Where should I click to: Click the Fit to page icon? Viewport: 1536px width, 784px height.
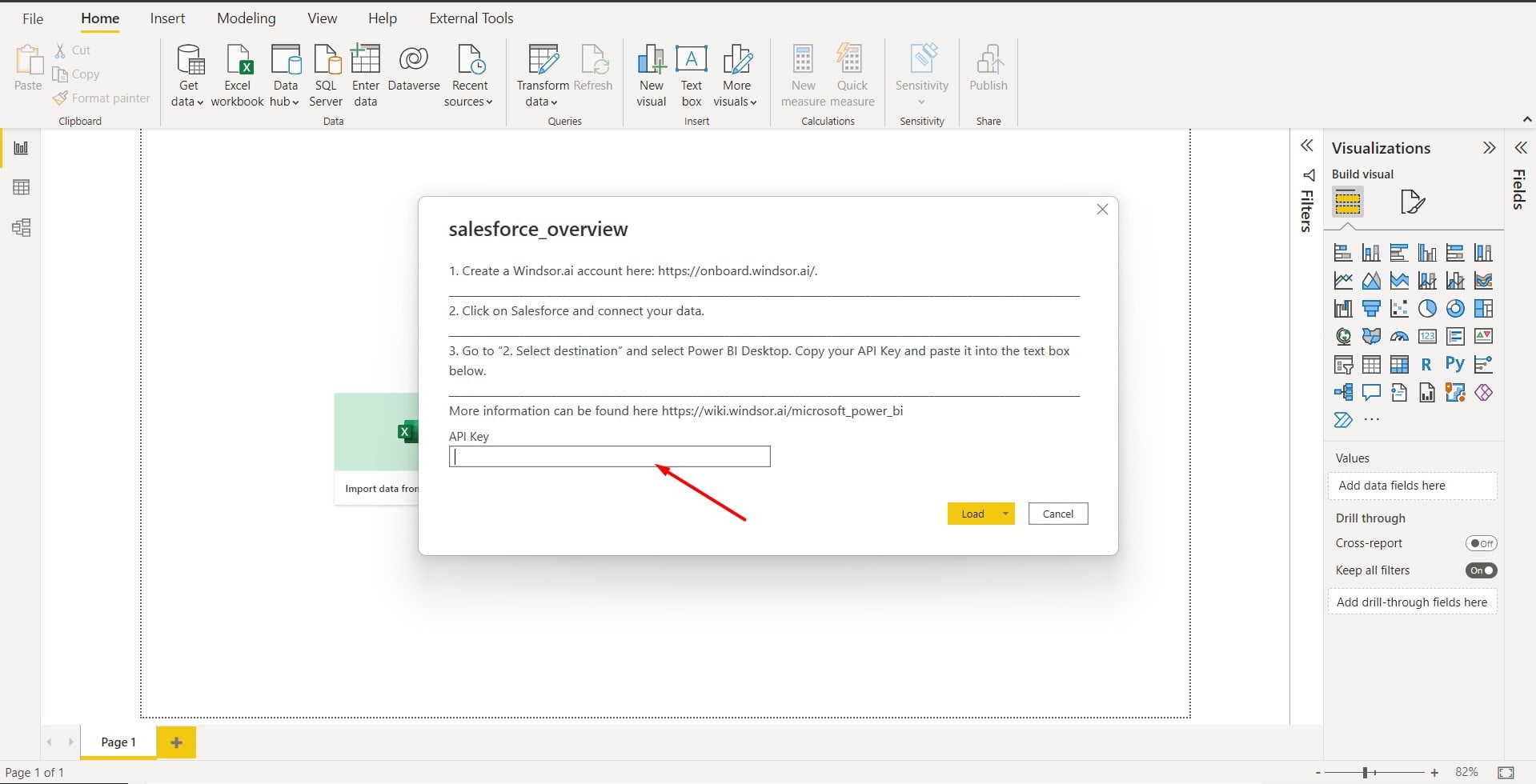click(x=1506, y=773)
